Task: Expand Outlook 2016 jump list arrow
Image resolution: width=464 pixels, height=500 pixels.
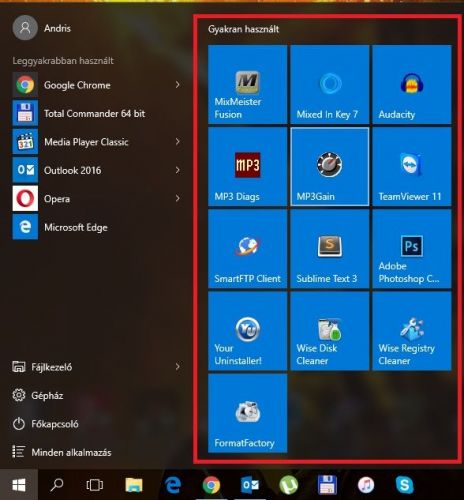Action: [x=178, y=170]
